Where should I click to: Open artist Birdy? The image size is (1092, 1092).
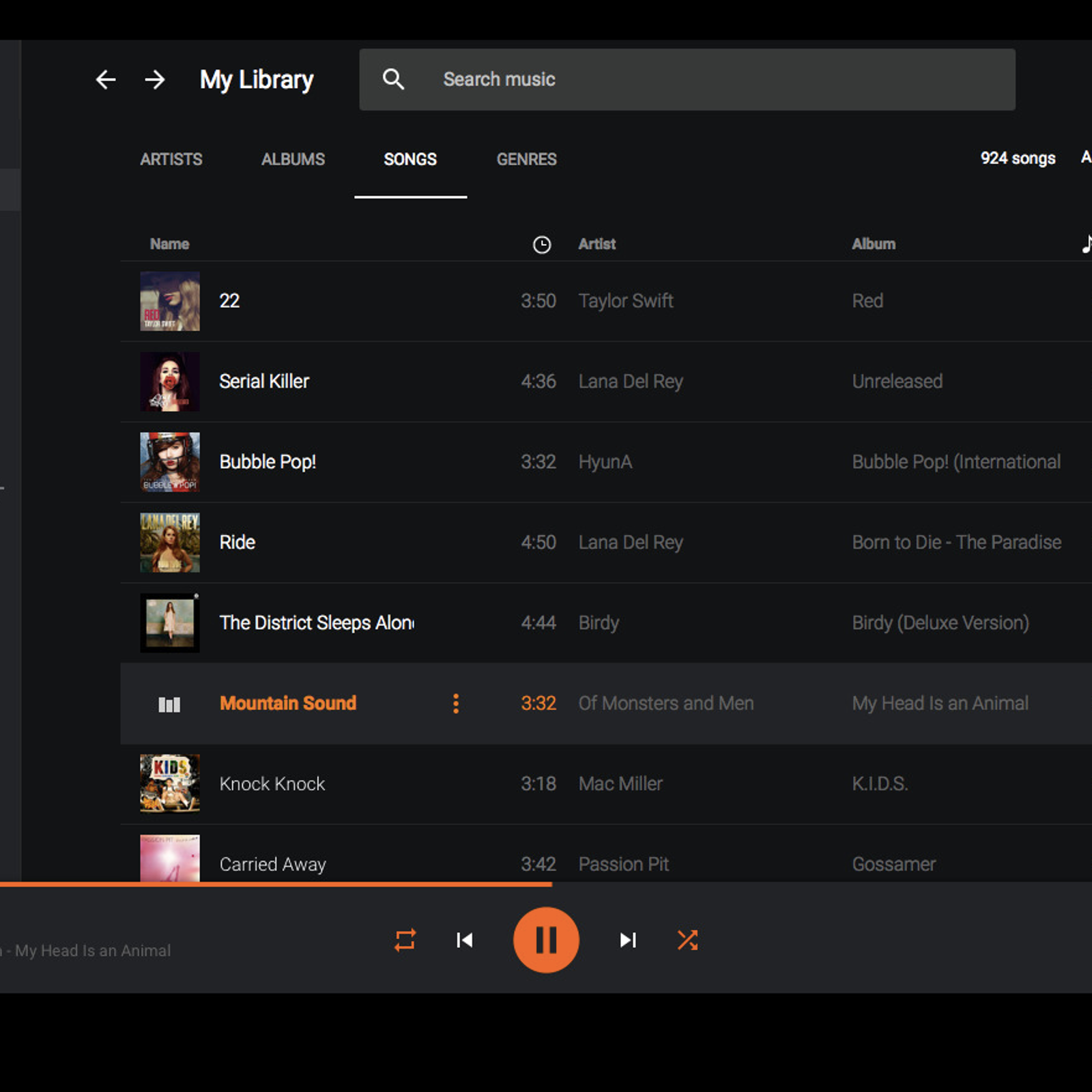pos(599,623)
